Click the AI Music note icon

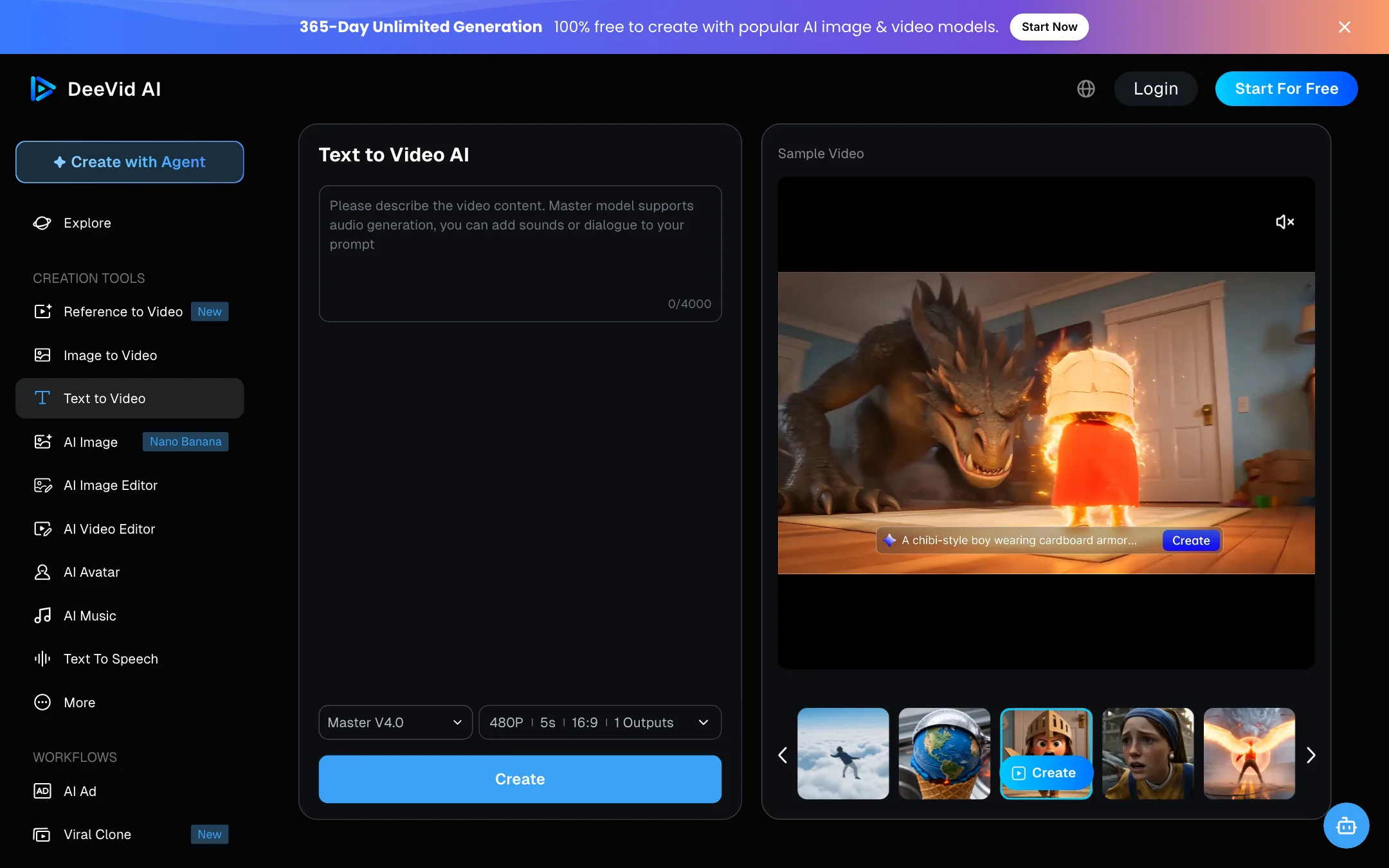tap(42, 615)
